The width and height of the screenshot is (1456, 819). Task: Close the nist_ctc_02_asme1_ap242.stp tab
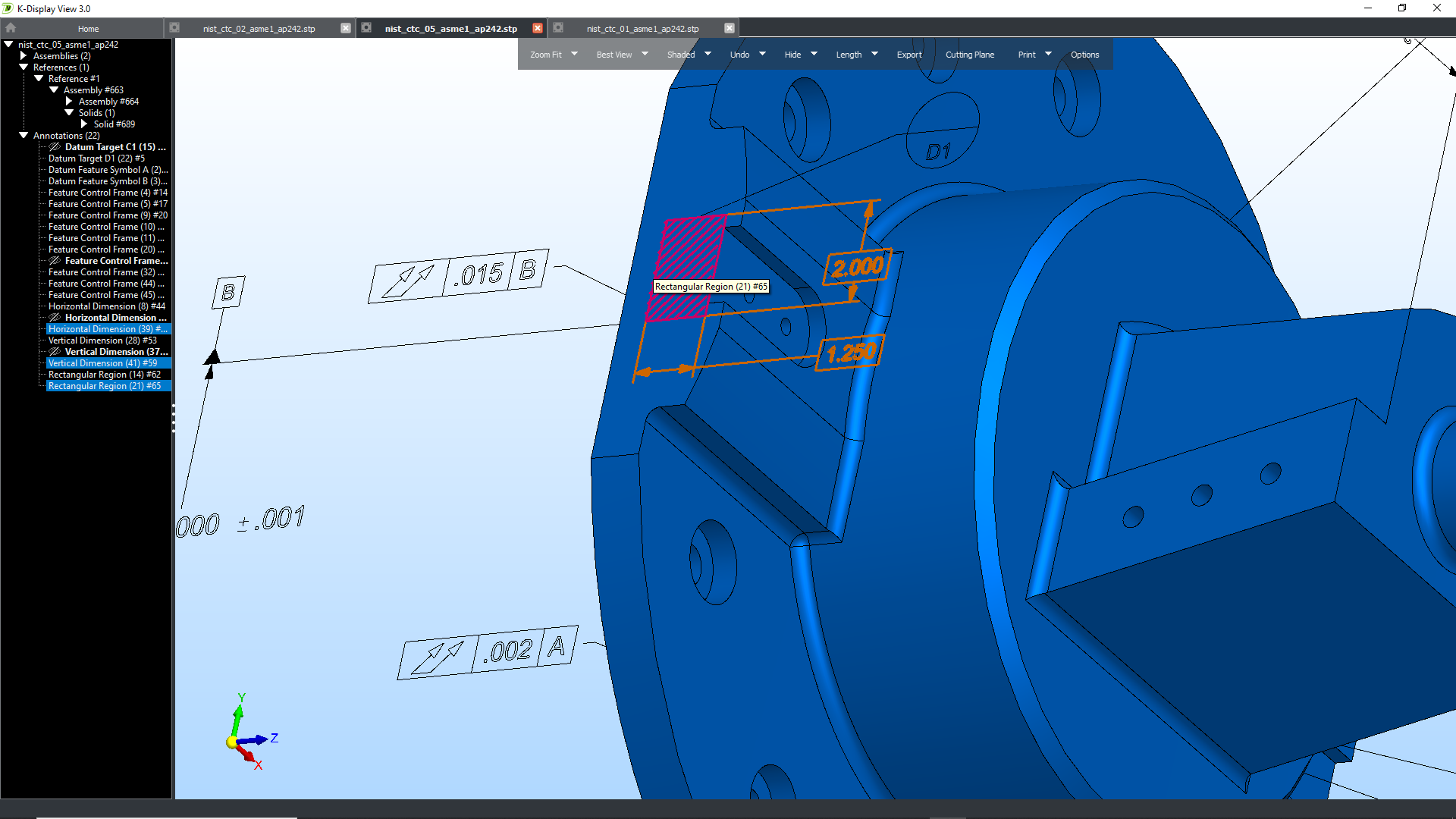(346, 28)
